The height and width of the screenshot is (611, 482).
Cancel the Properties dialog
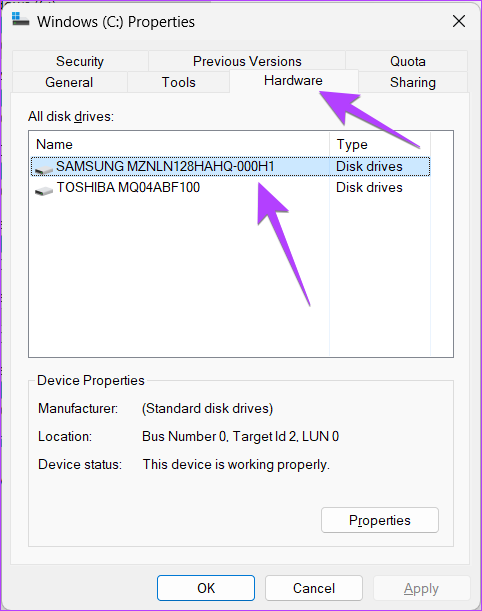[x=314, y=588]
